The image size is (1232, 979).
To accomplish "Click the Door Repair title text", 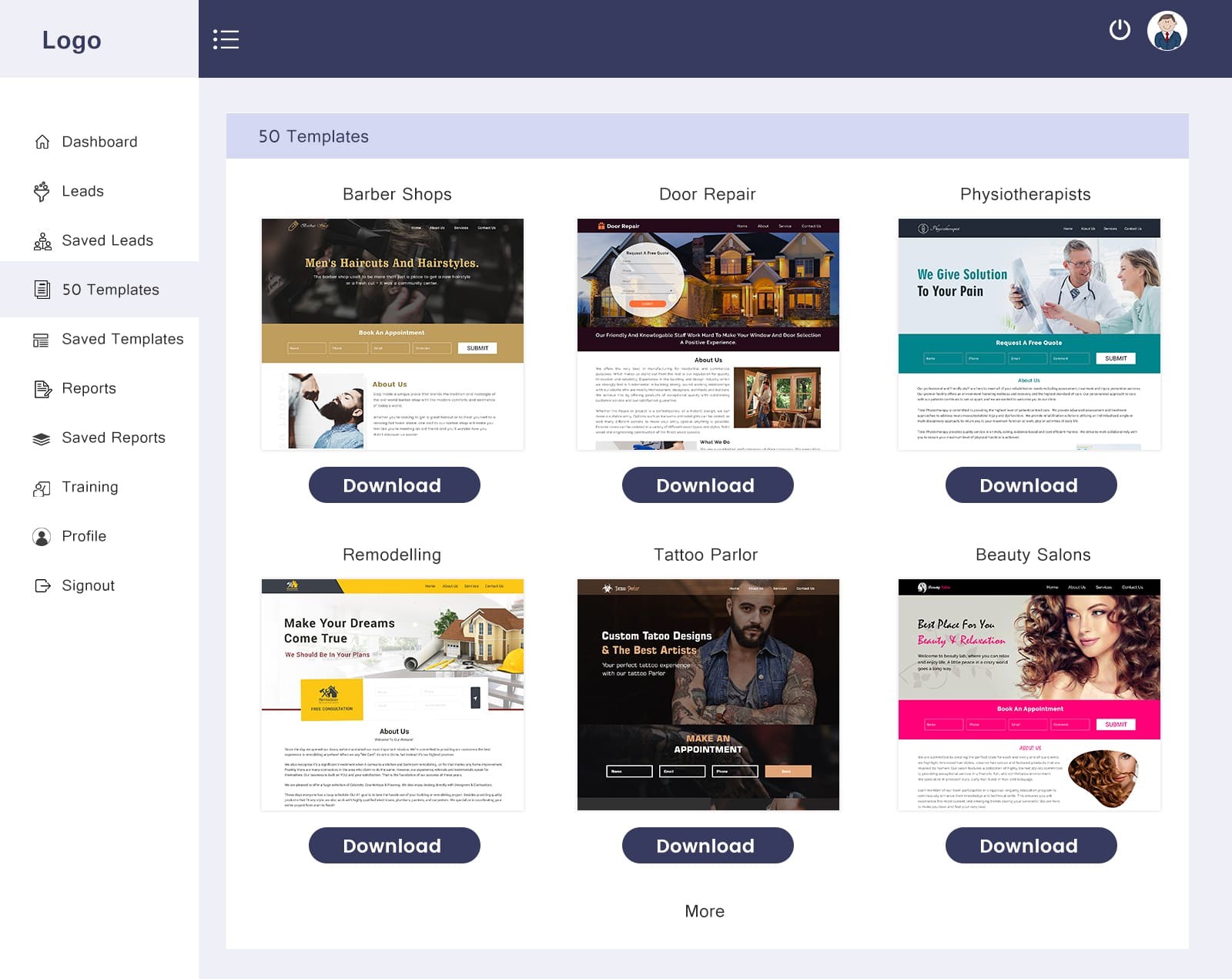I will coord(708,194).
